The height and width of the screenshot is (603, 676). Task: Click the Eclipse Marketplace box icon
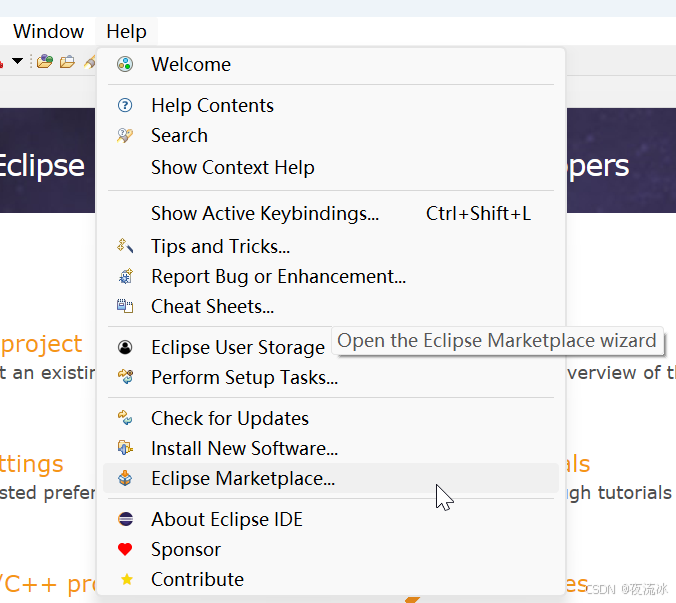tap(125, 478)
